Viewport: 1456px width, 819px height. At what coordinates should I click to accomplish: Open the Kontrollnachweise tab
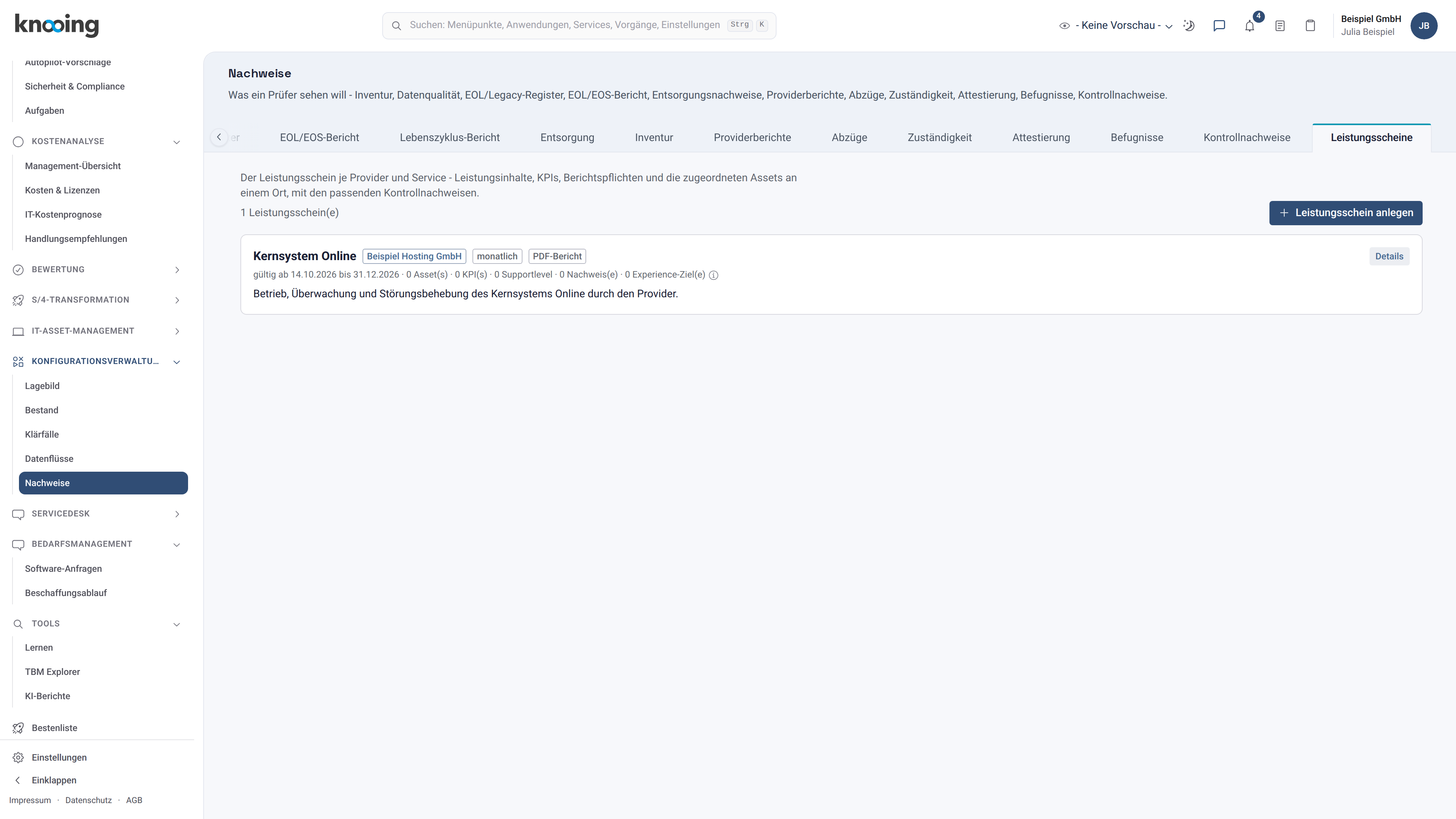1247,137
